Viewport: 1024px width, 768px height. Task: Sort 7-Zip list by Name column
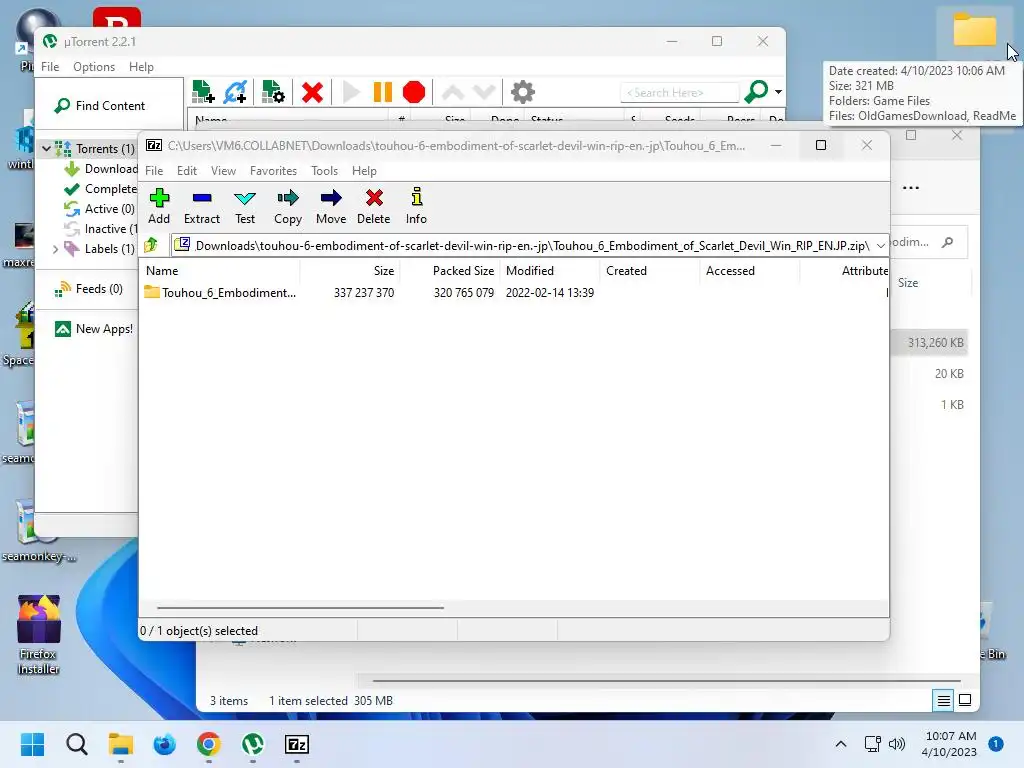tap(220, 270)
